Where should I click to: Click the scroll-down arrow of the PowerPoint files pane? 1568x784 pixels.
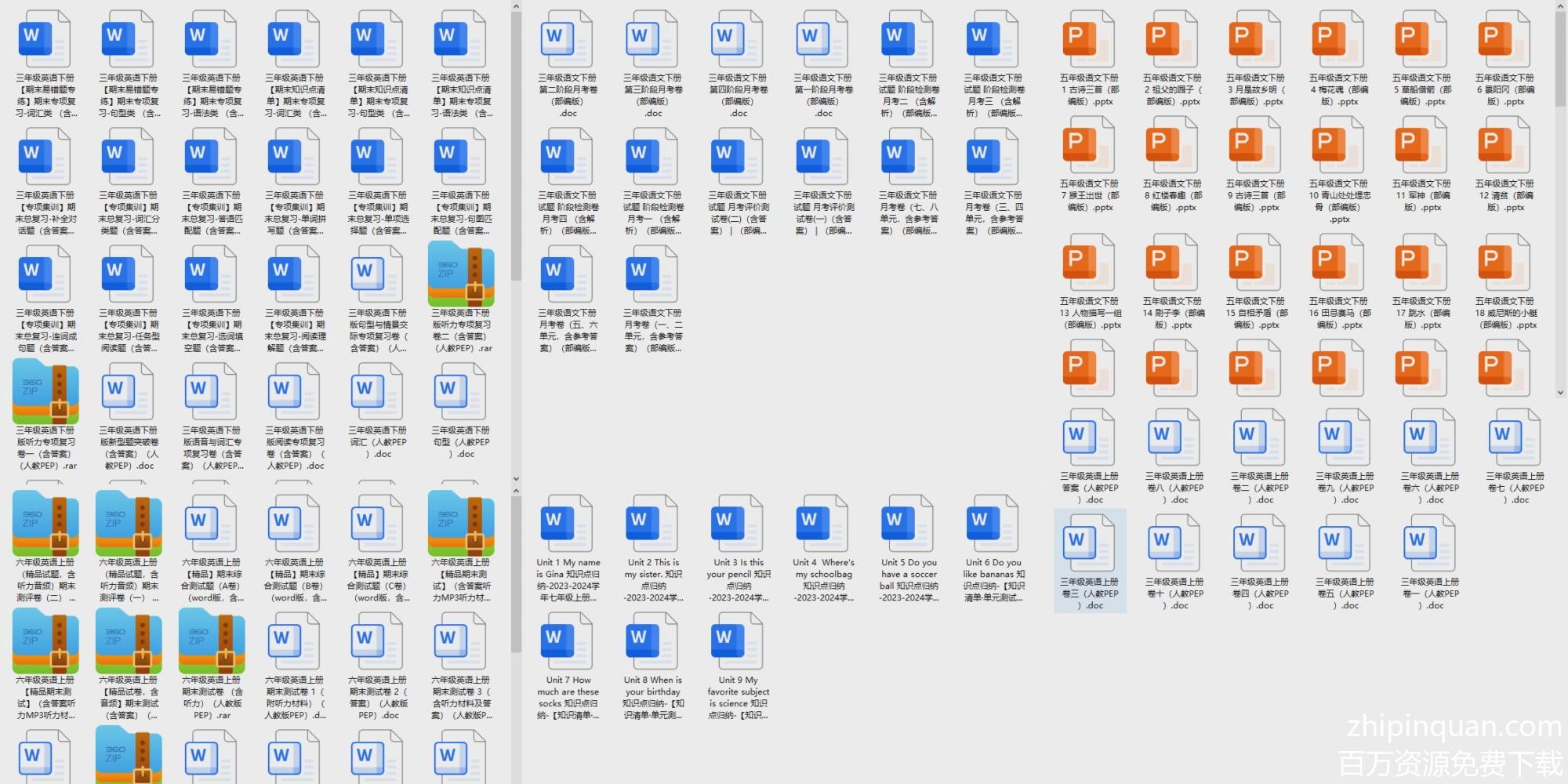point(1560,393)
